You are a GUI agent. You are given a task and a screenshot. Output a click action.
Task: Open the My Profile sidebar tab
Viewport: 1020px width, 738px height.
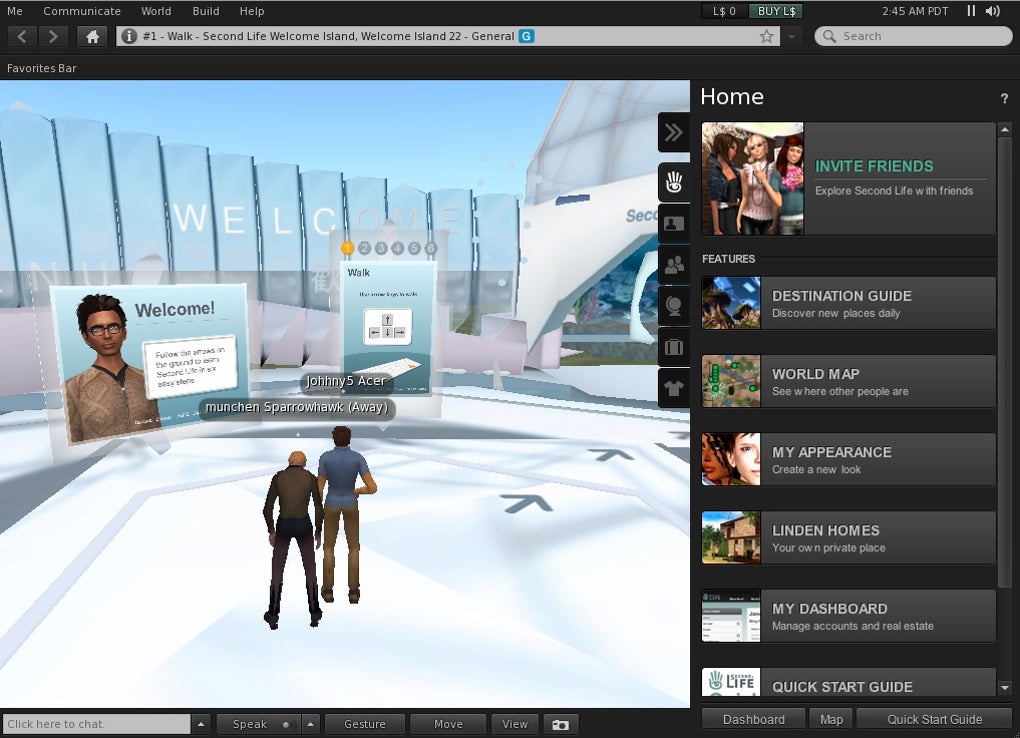tap(674, 224)
